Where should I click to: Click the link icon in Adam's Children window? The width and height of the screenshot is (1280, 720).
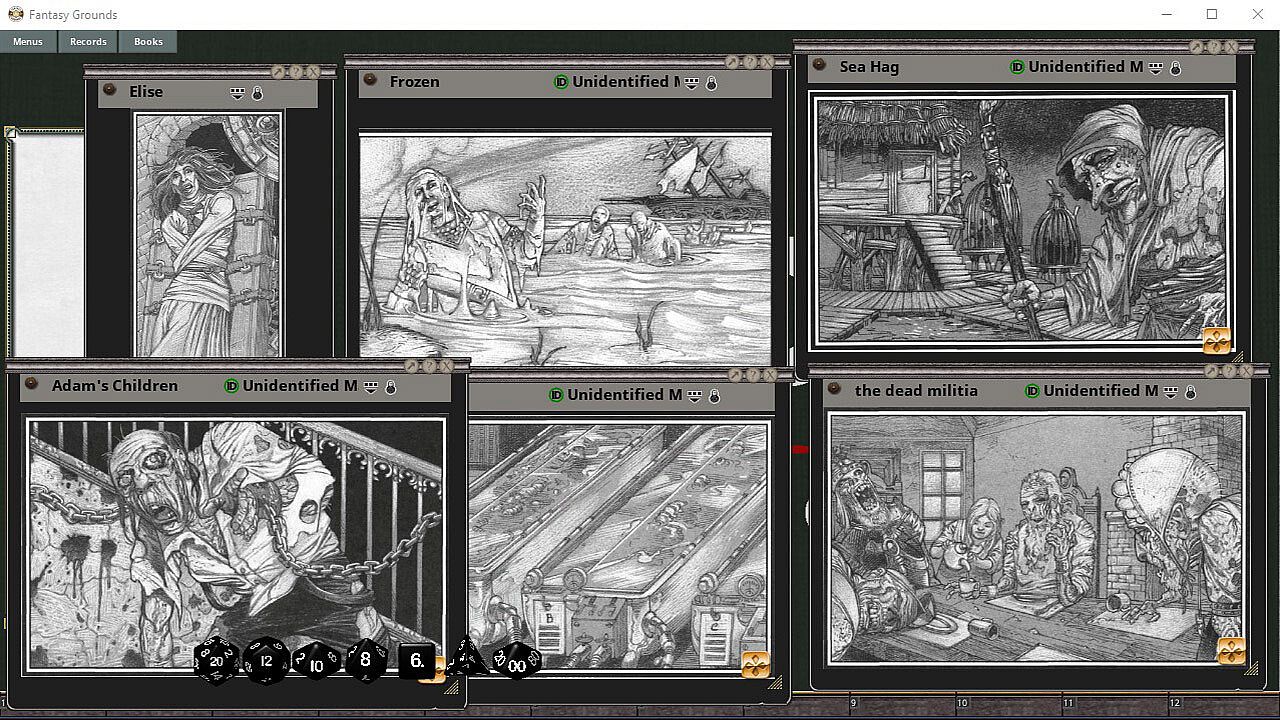click(x=31, y=383)
